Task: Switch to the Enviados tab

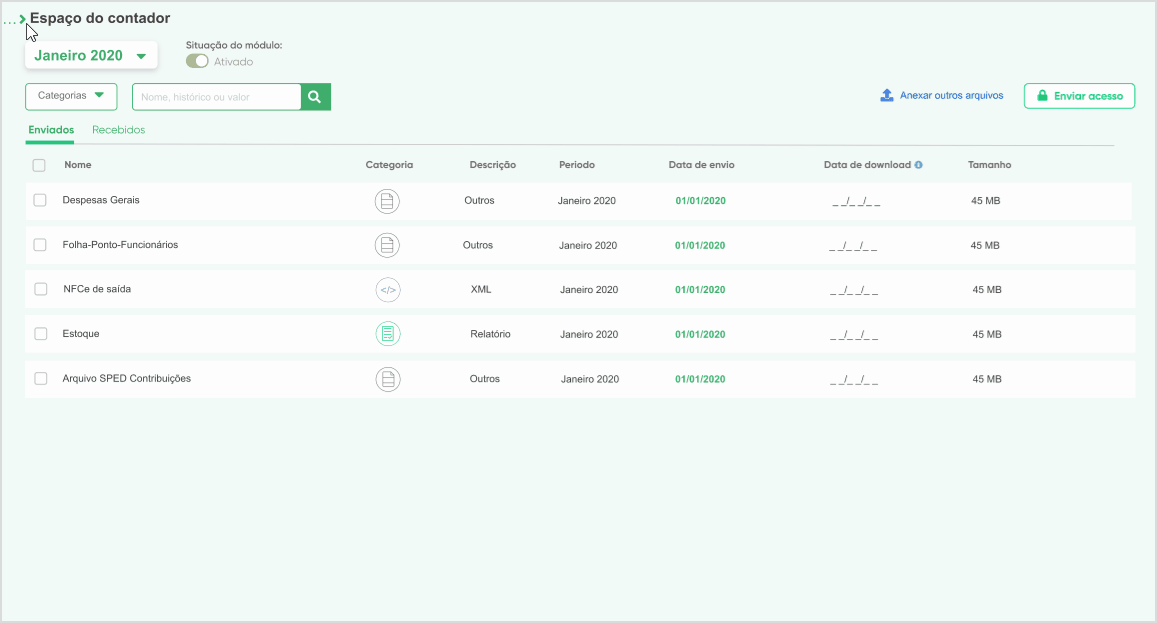Action: [x=51, y=130]
